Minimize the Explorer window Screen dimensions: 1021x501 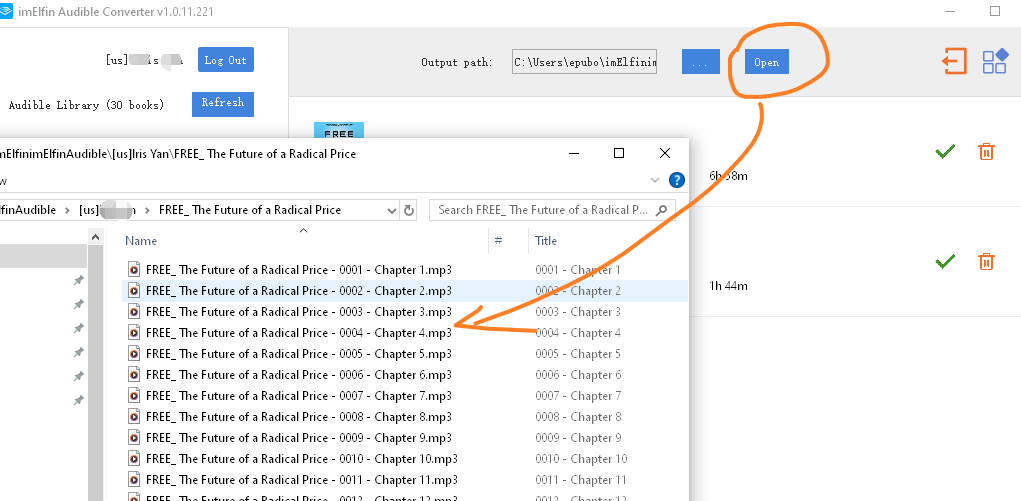click(x=574, y=153)
